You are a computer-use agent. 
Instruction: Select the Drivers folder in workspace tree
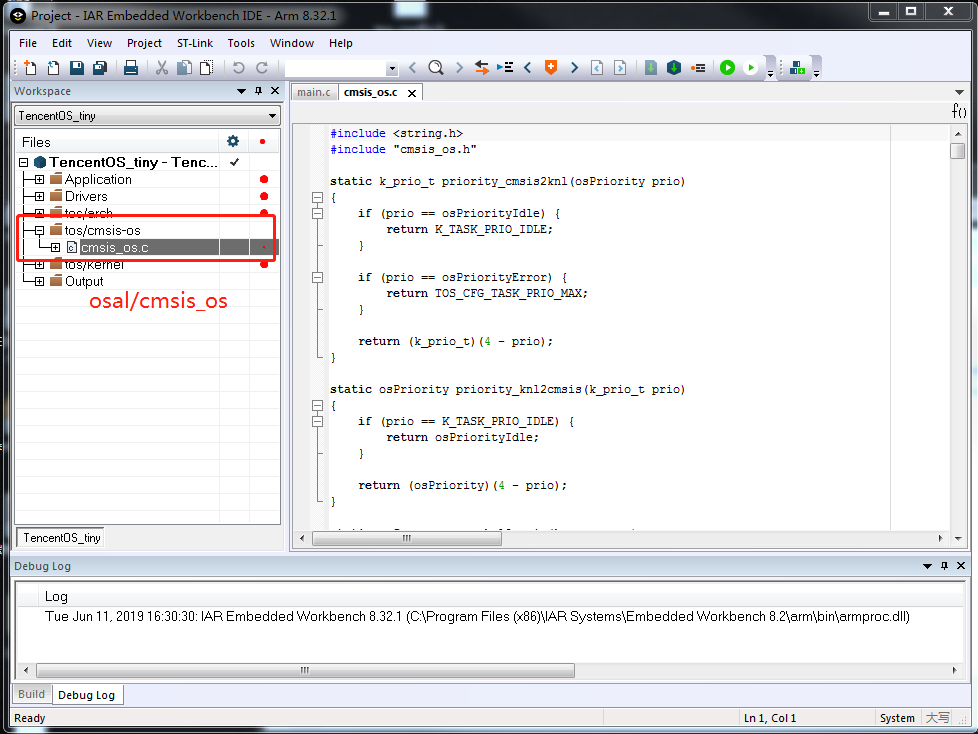(x=86, y=197)
